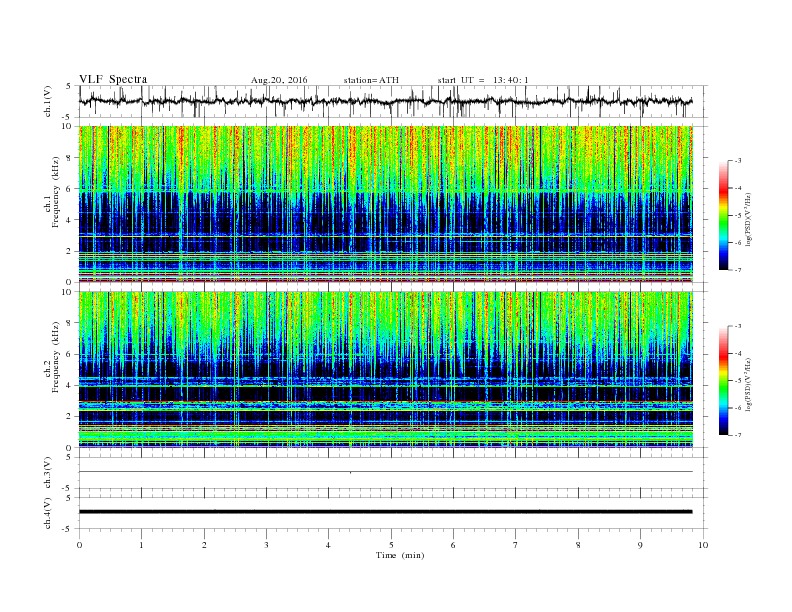Click the time axis tick label "1"
Screen dimensions: 792x612
coord(141,545)
